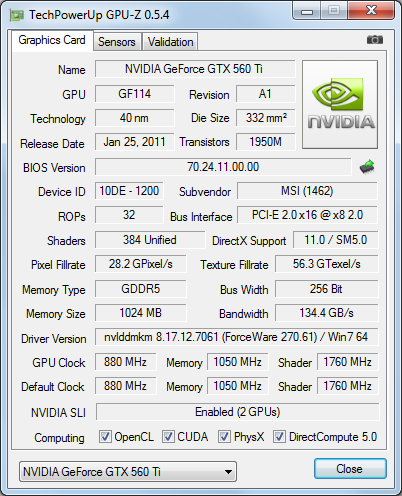Viewport: 402px width, 496px height.
Task: Click the camera screenshot icon
Action: point(375,40)
